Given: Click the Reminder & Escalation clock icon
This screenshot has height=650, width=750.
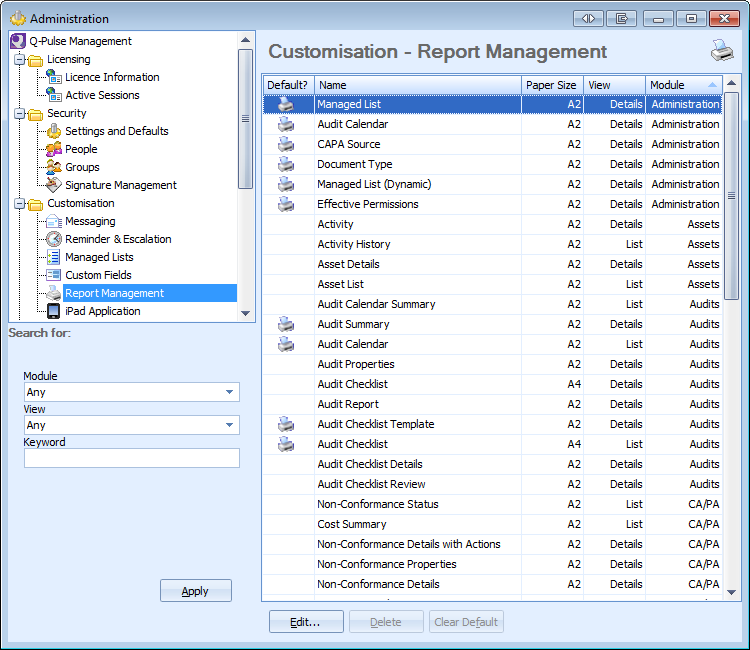Looking at the screenshot, I should click(54, 239).
